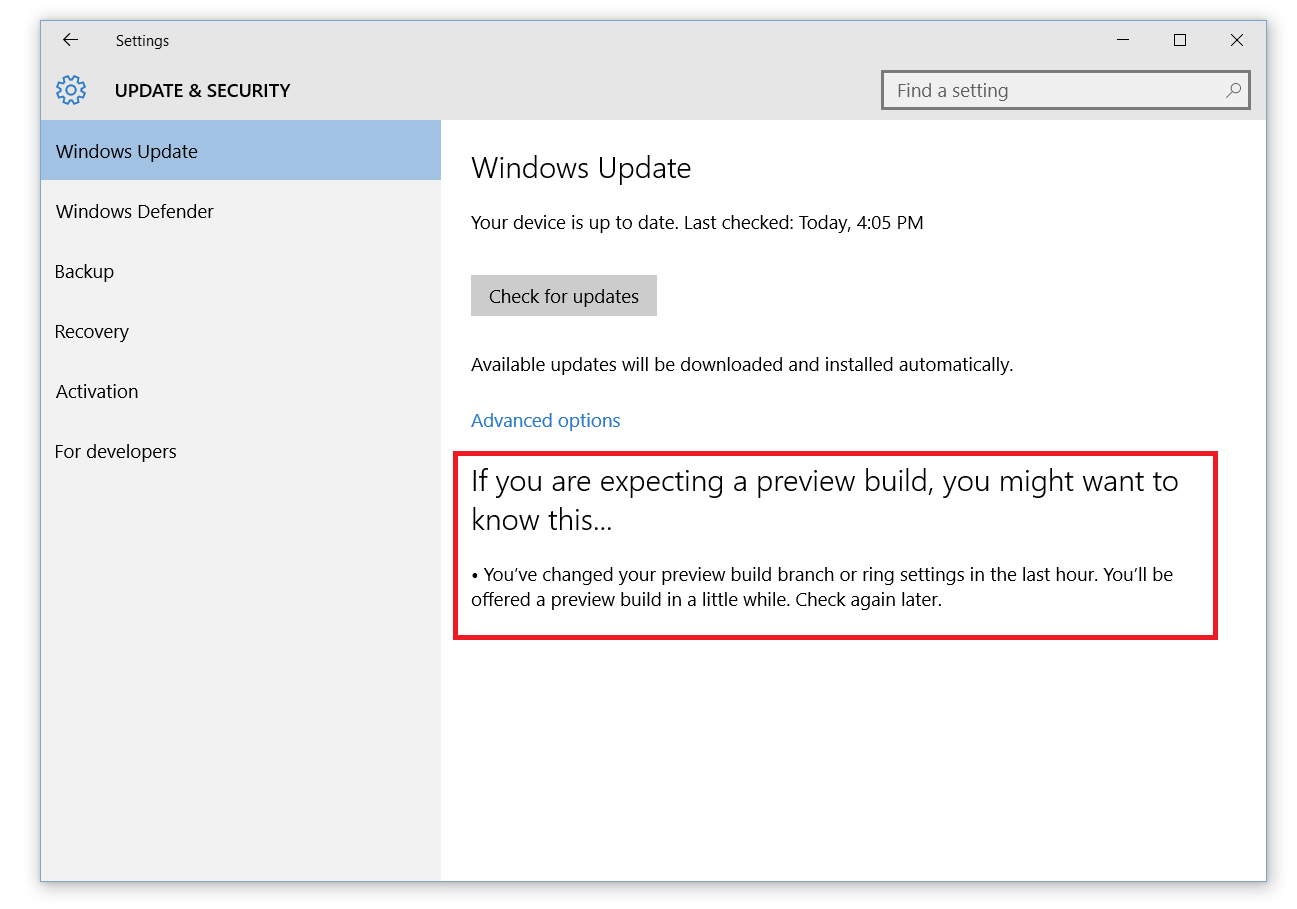Minimize the Settings window
Viewport: 1297px width, 909px height.
pyautogui.click(x=1123, y=40)
